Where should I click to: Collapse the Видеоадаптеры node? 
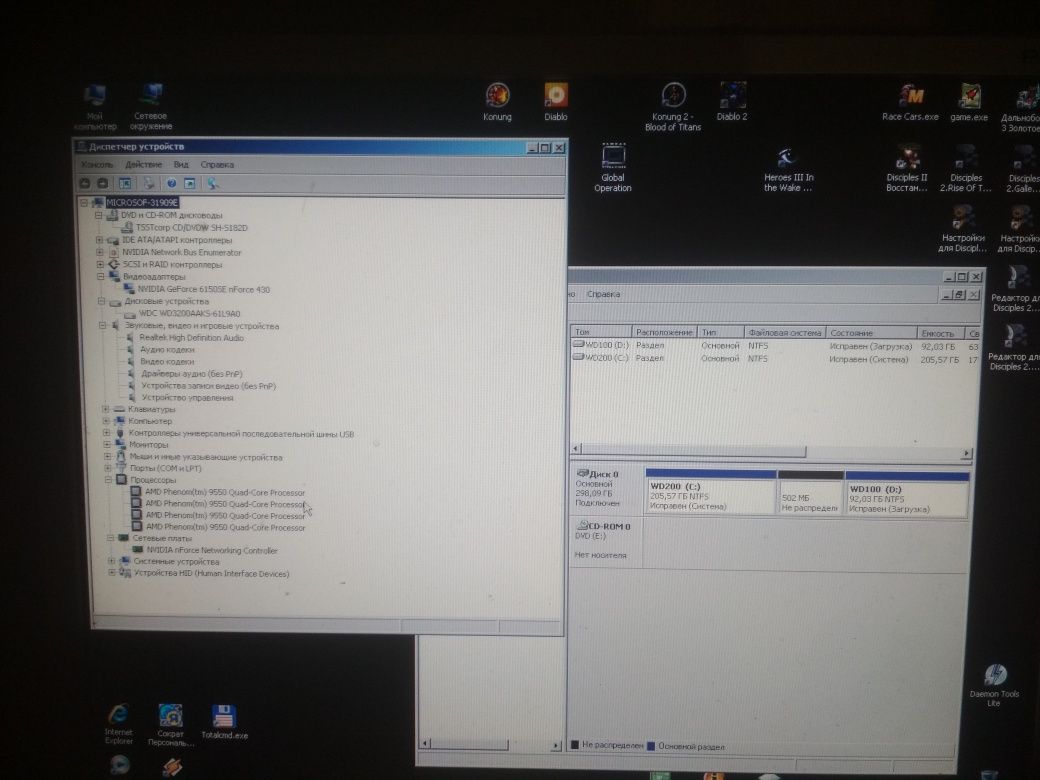click(101, 276)
